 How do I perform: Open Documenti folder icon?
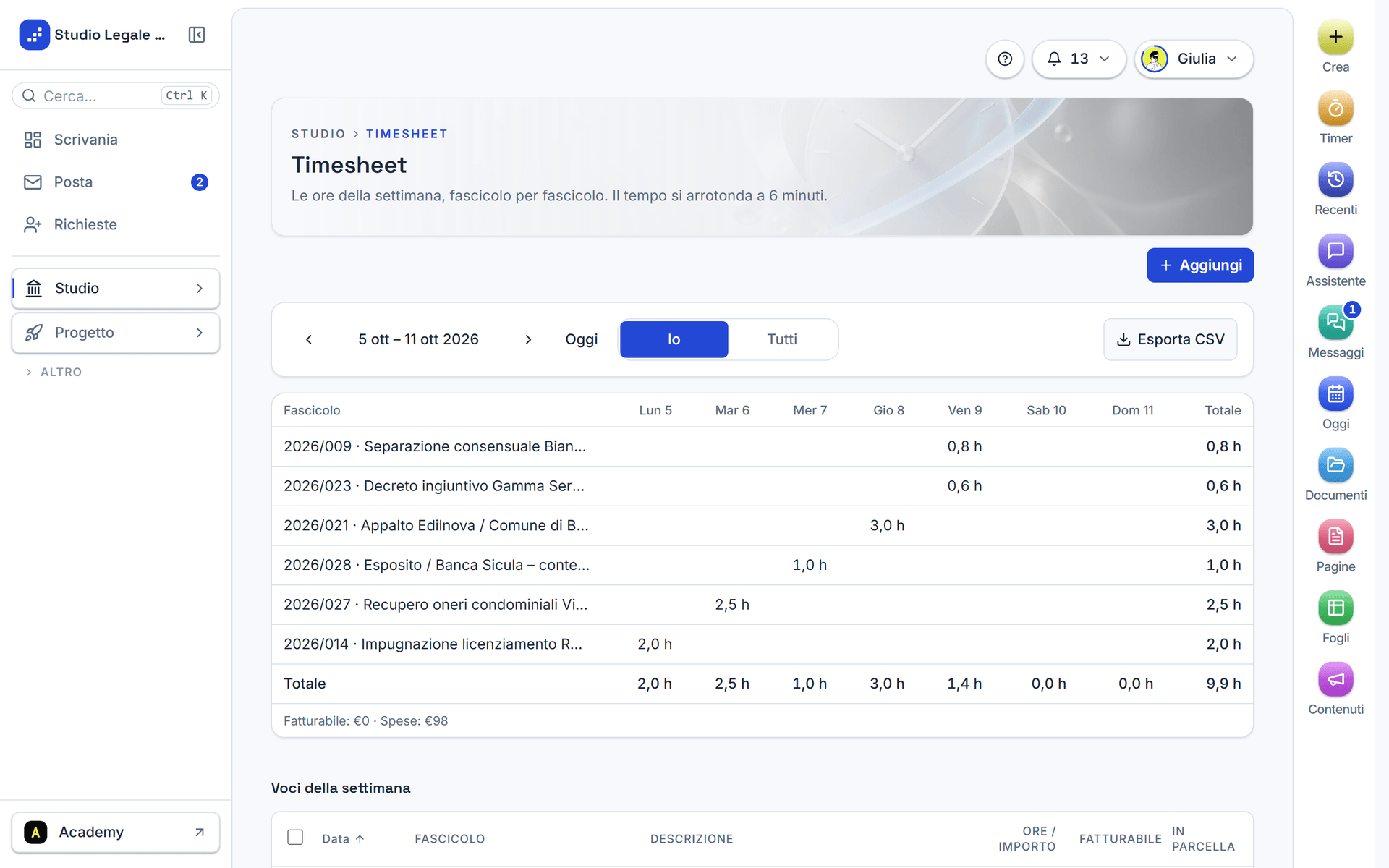1335,465
